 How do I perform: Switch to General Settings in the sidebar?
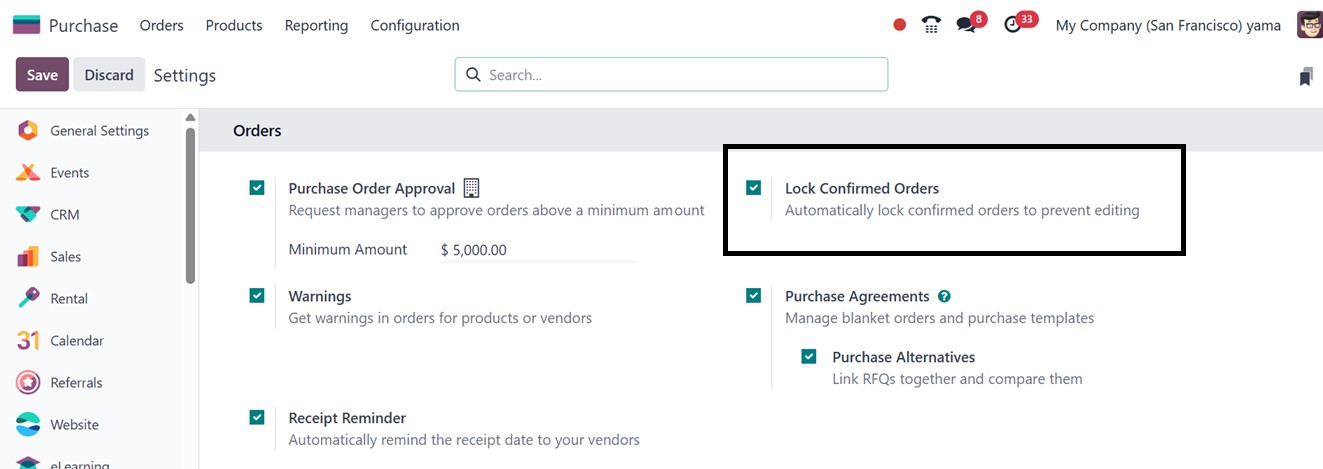pyautogui.click(x=99, y=130)
